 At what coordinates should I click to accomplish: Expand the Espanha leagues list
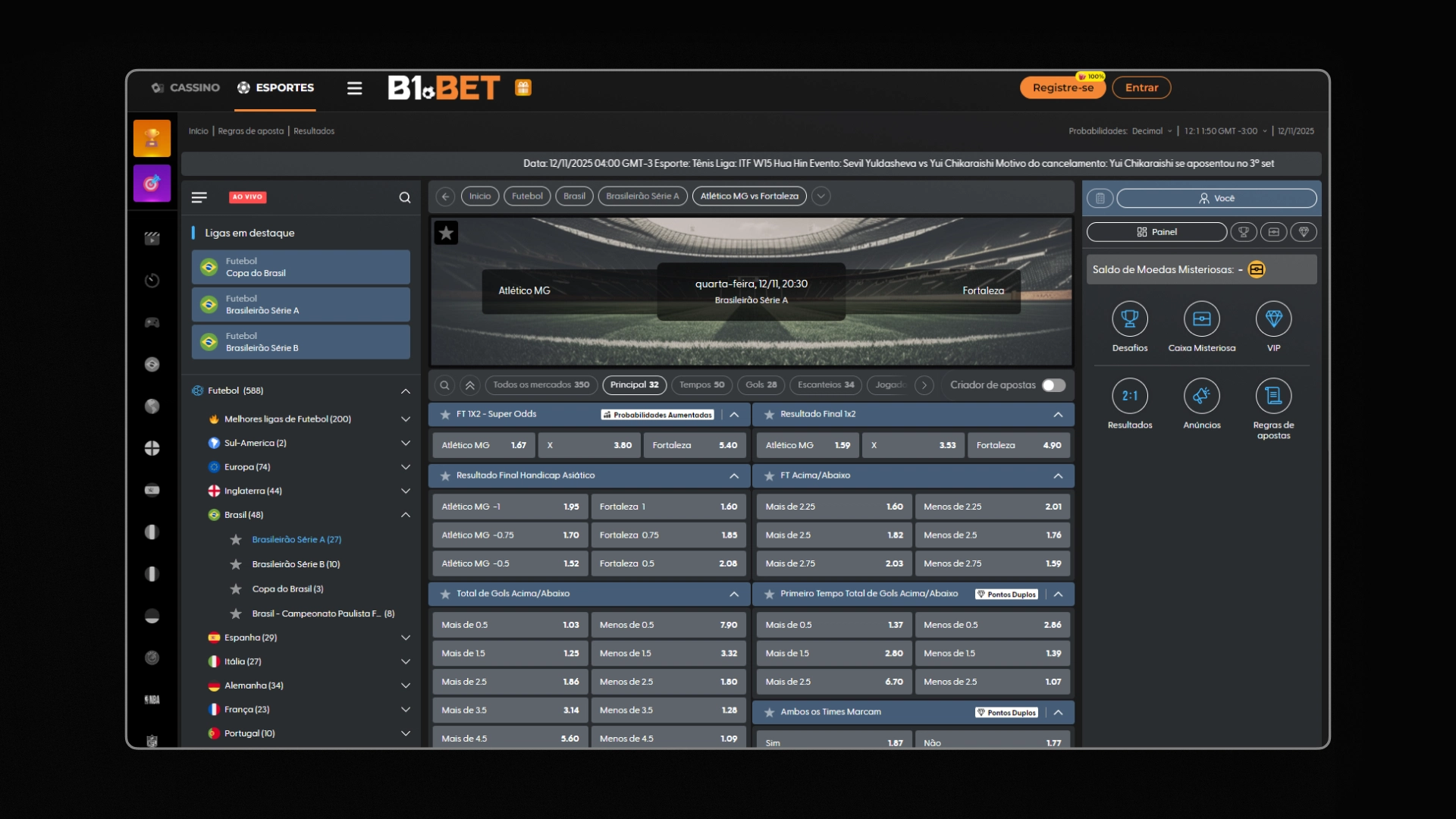click(x=406, y=638)
